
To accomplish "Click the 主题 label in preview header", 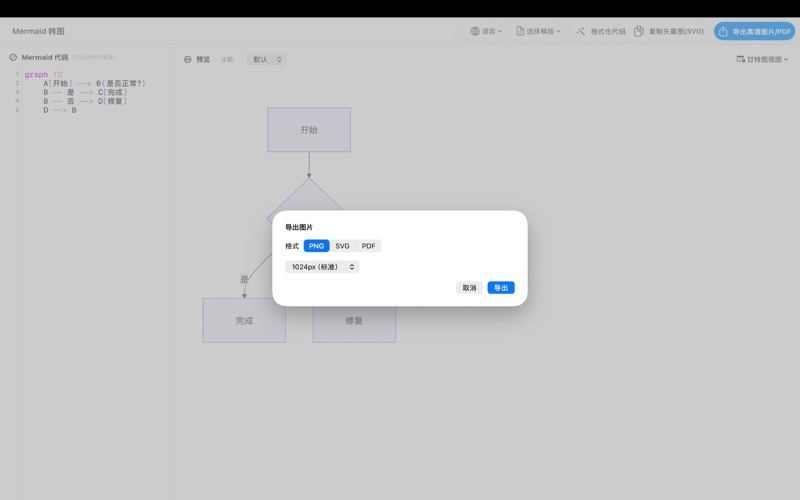I will (227, 60).
